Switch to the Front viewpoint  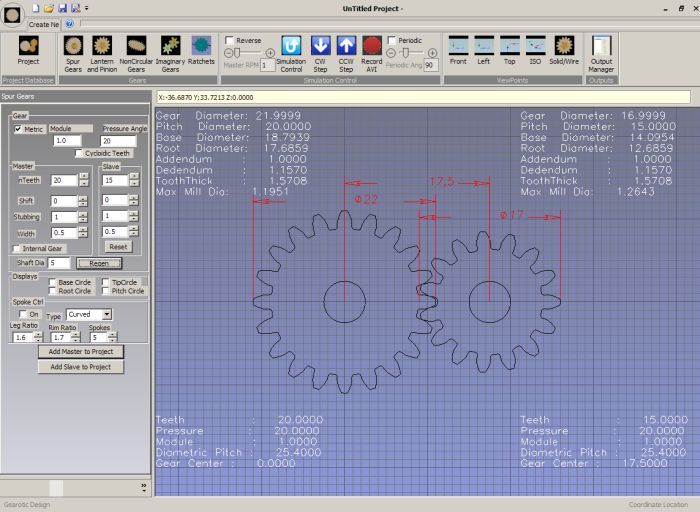458,50
